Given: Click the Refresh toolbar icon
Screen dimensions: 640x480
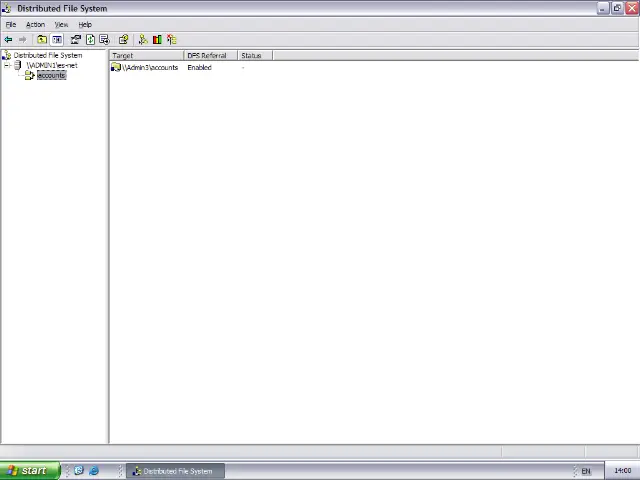Looking at the screenshot, I should (90, 40).
